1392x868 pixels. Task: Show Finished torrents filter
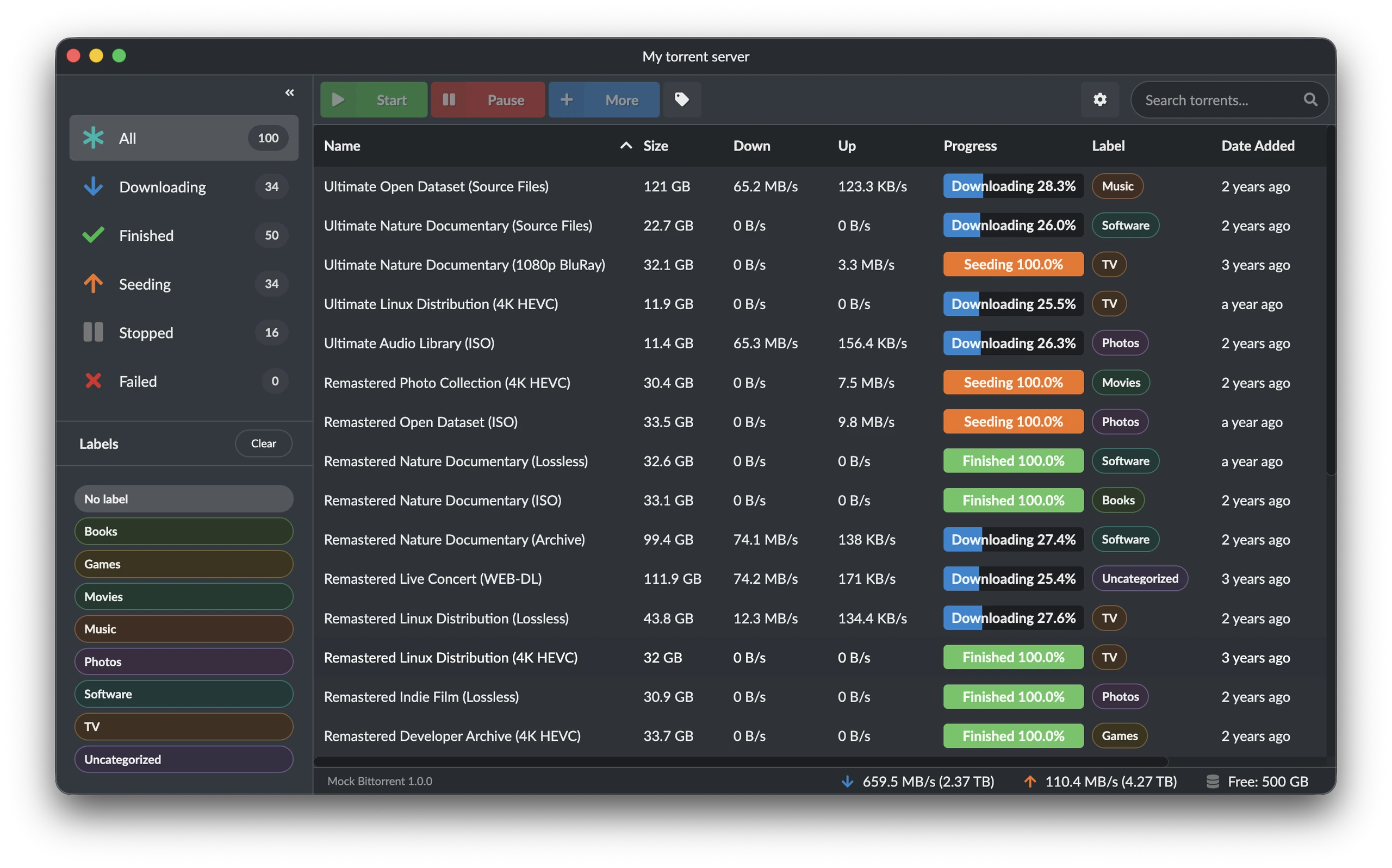(x=184, y=235)
